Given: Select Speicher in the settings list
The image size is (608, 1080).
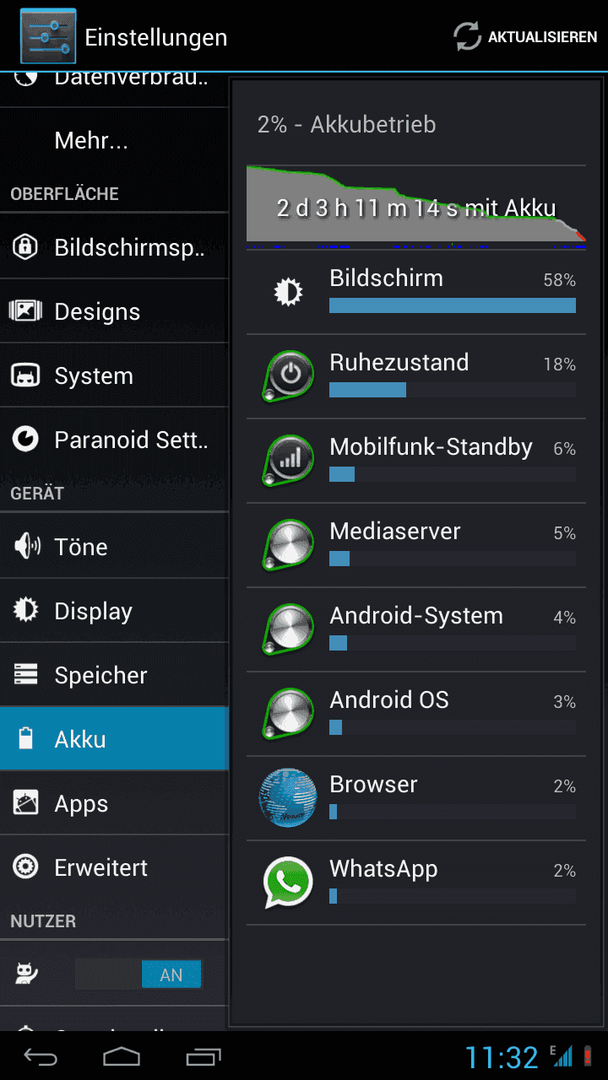Looking at the screenshot, I should click(x=114, y=675).
